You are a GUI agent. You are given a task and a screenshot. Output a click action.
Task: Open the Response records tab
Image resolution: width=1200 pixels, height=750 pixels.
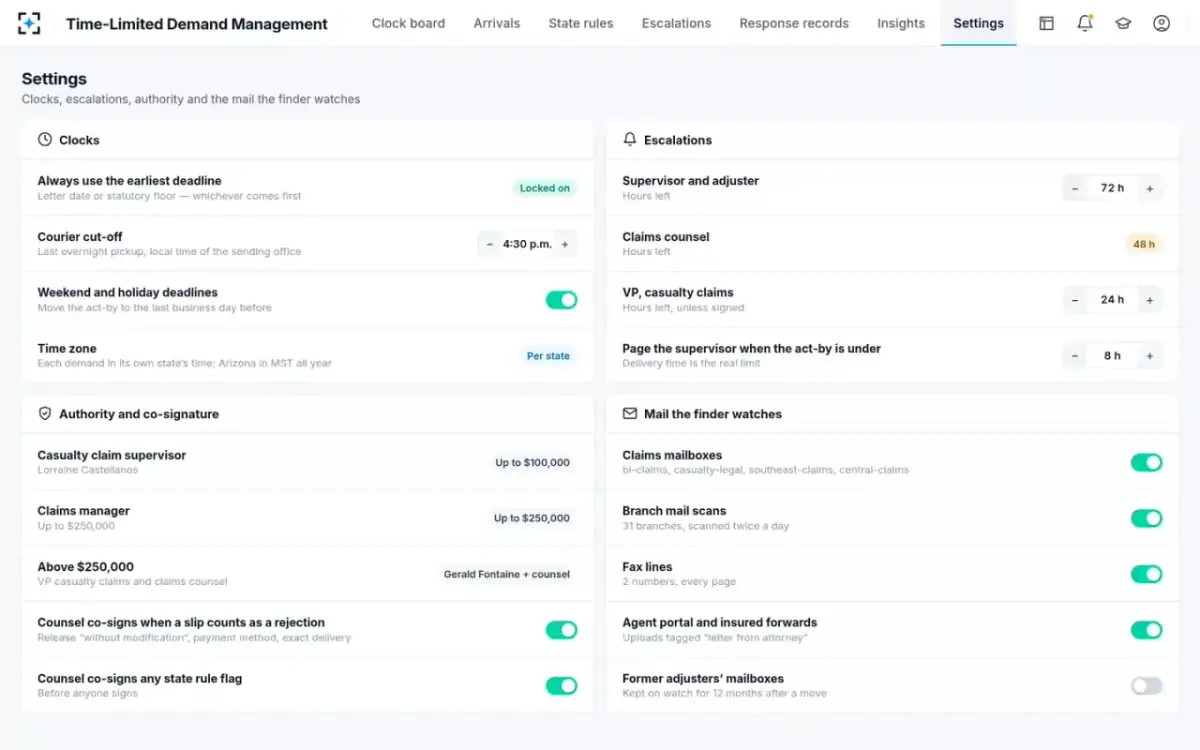(794, 23)
